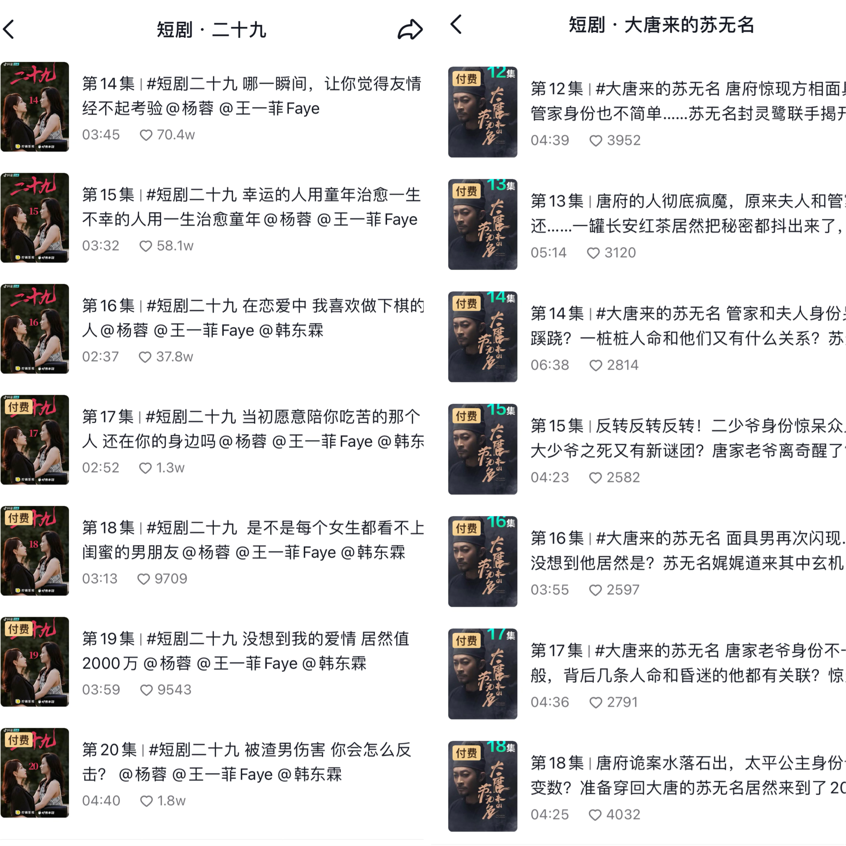Tap 付费 badge on 二十九 episode 17

click(x=18, y=407)
